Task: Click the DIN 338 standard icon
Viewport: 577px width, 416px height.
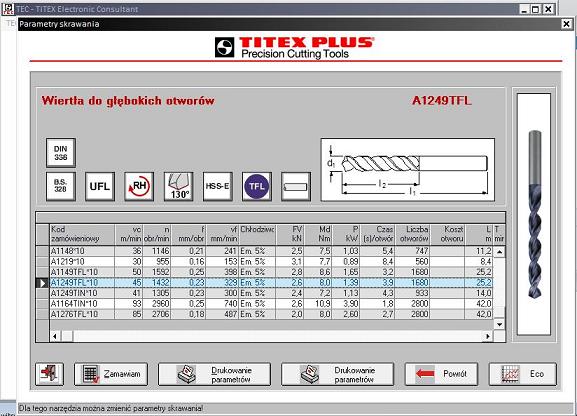Action: [x=61, y=153]
